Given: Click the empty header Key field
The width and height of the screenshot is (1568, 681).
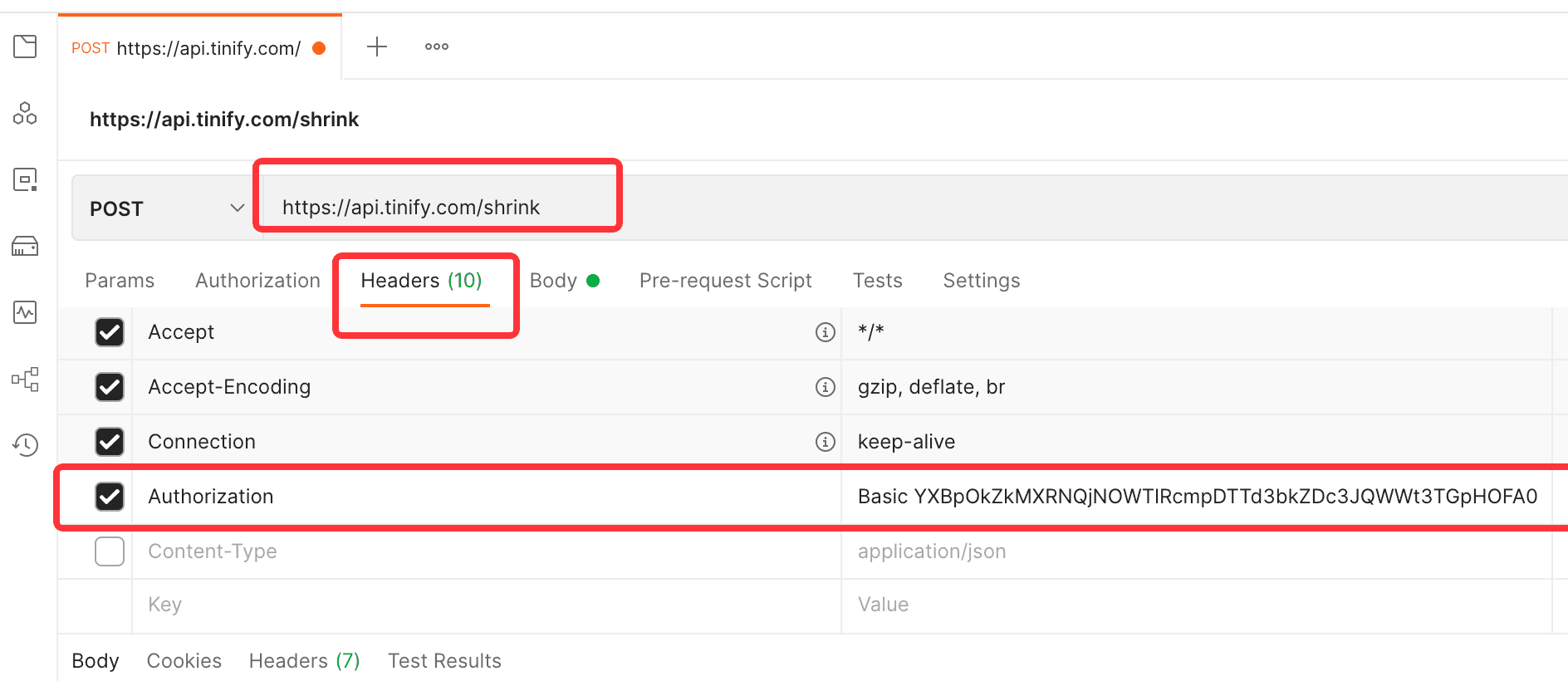Looking at the screenshot, I should pyautogui.click(x=482, y=605).
